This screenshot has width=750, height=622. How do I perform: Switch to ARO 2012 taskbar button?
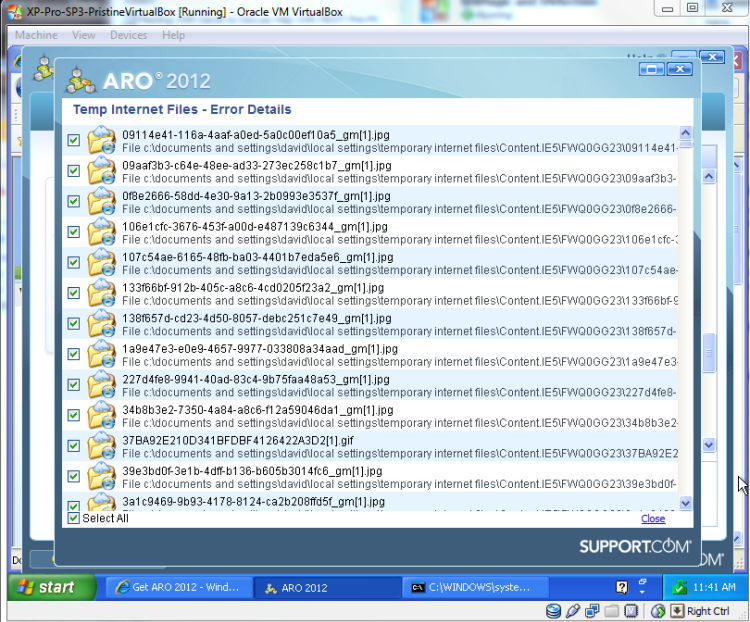327,588
